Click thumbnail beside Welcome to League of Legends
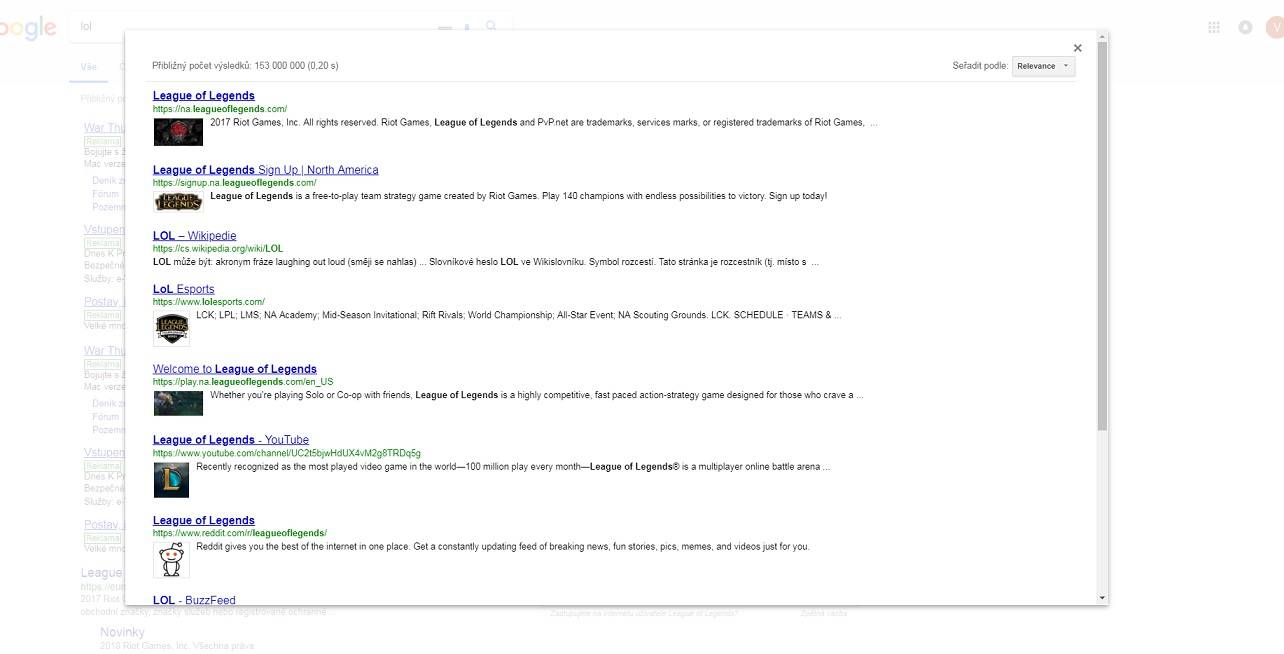 coord(178,402)
